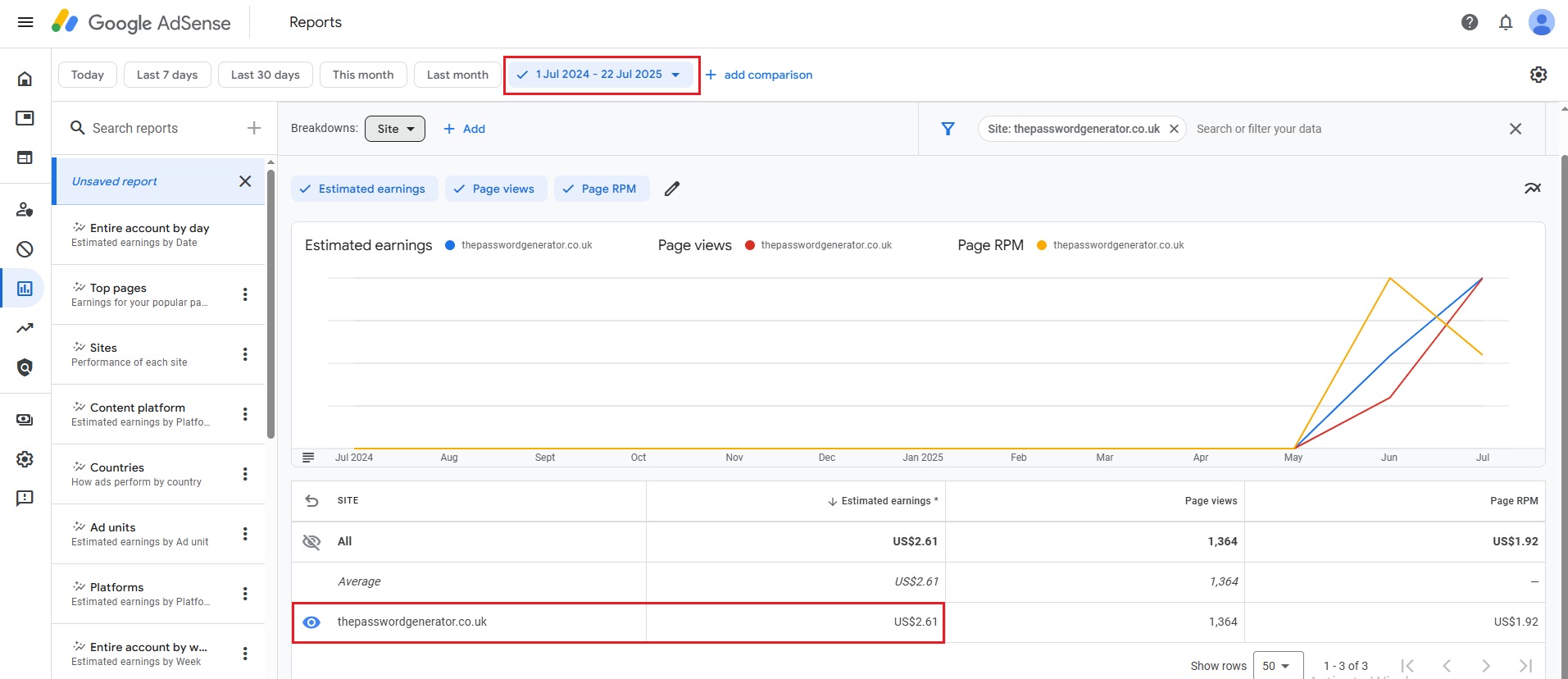Go to the first table page
1568x679 pixels.
pos(1407,666)
